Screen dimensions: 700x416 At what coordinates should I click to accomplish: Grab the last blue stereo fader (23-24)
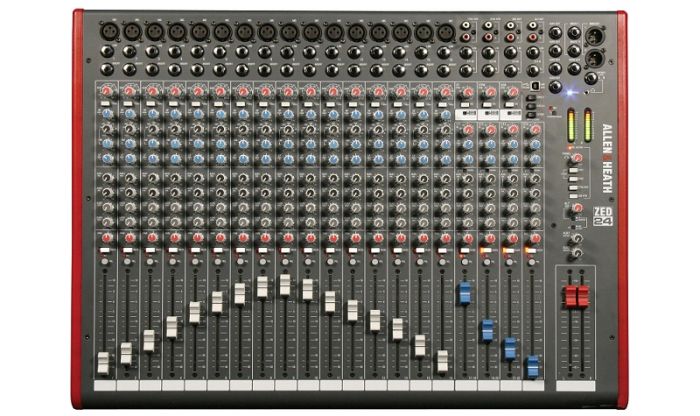[x=533, y=367]
